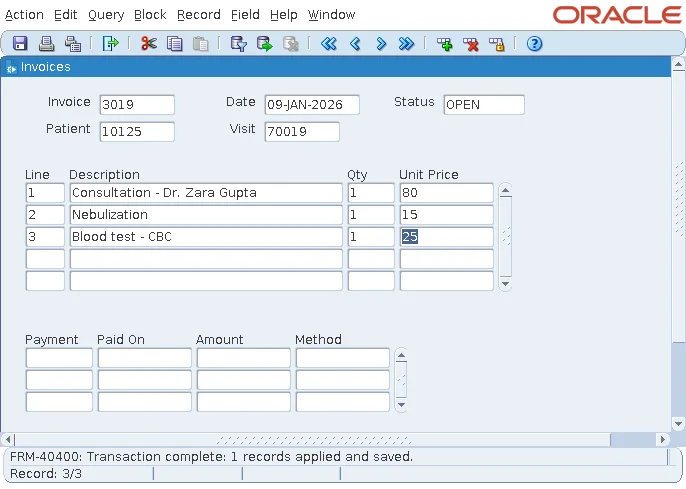Click the Print icon in the toolbar
The height and width of the screenshot is (489, 686).
(46, 44)
